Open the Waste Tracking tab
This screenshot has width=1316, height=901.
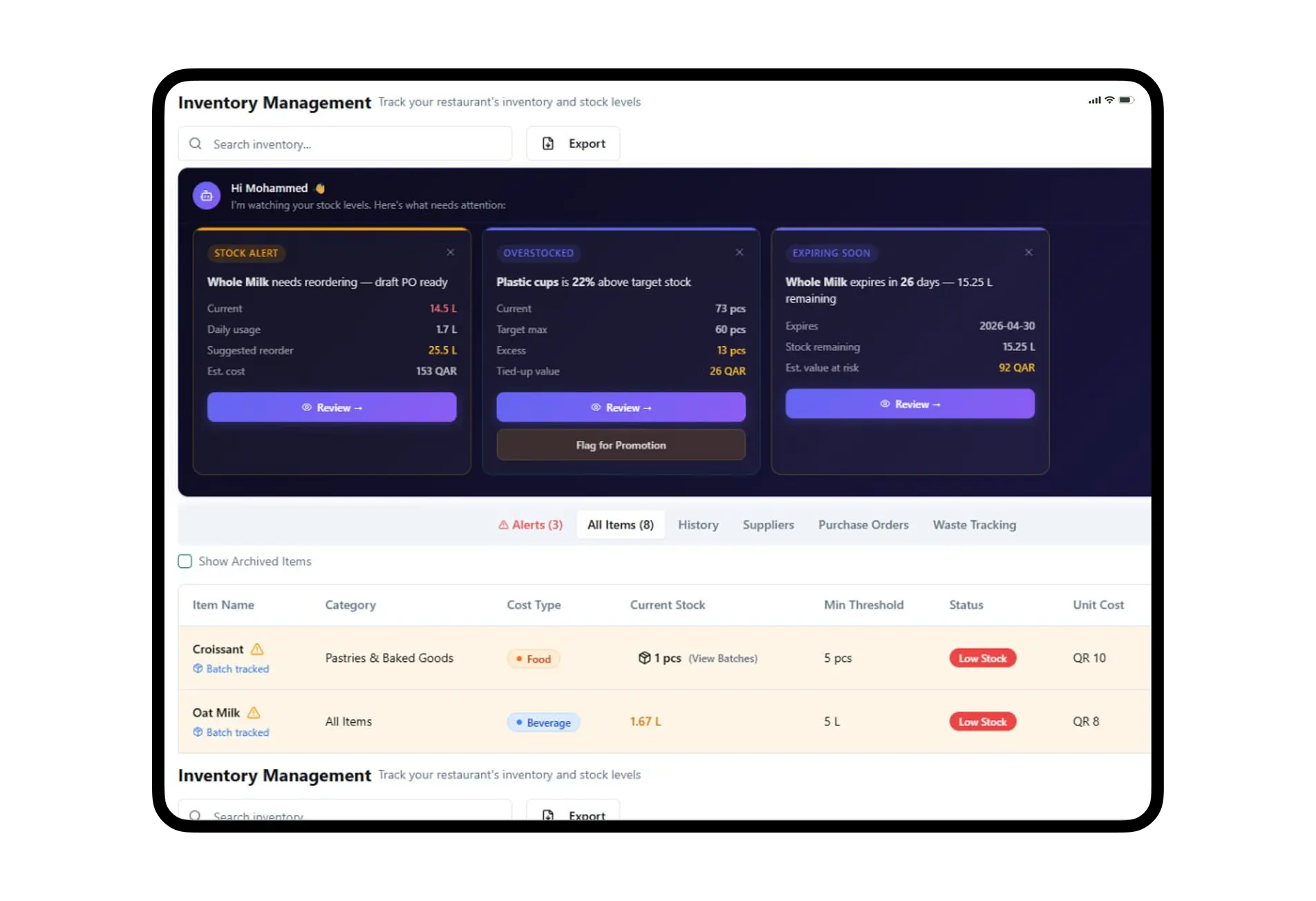pos(975,525)
